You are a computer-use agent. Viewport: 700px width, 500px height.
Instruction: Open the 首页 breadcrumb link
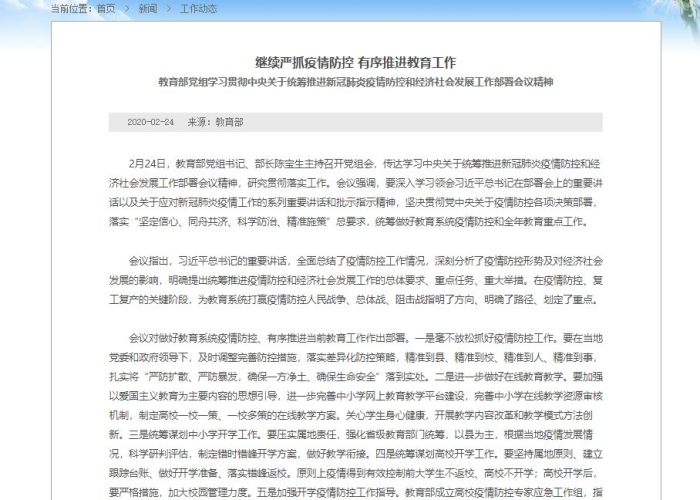[106, 8]
